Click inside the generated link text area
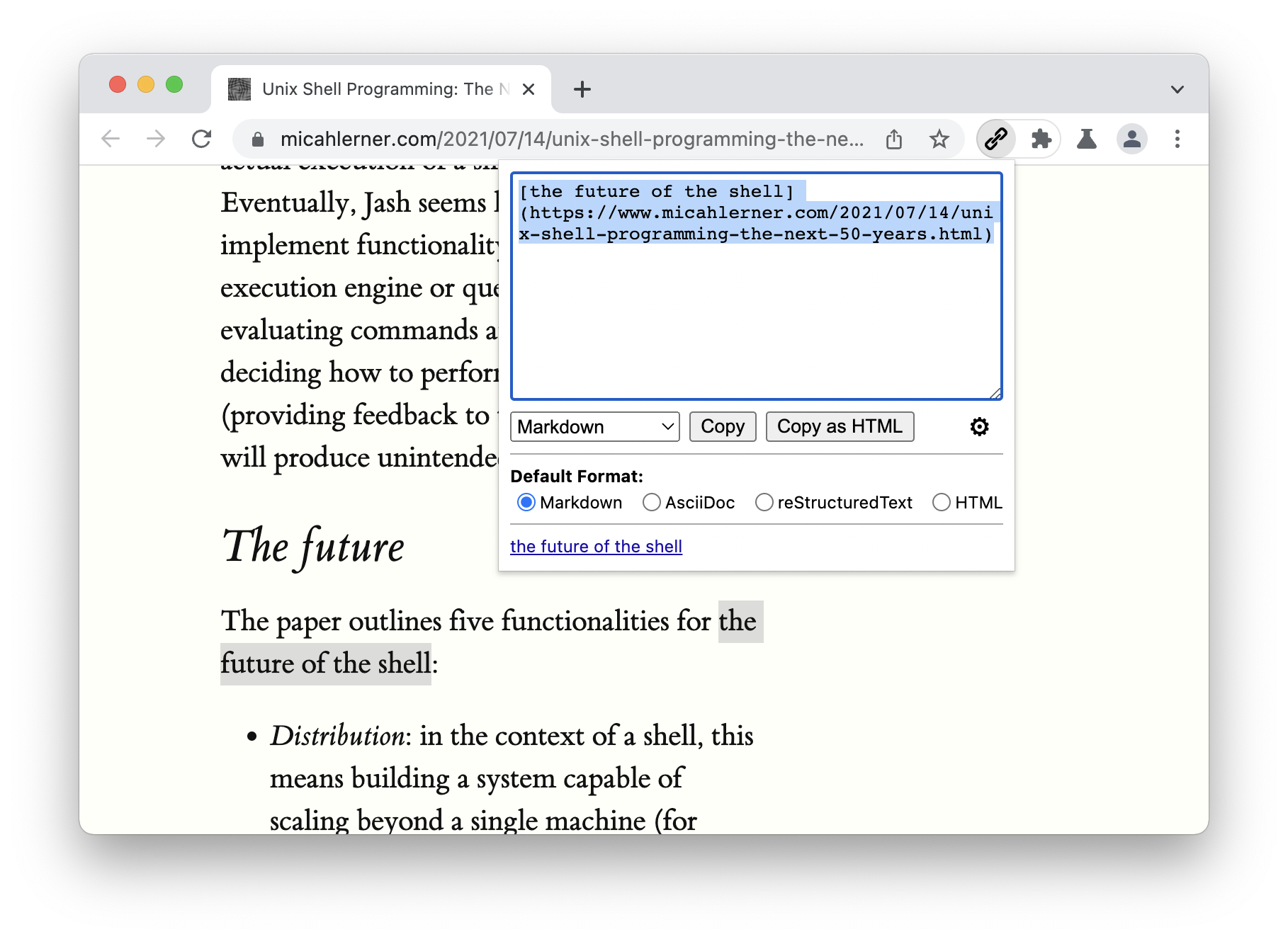Screen dimensions: 1288x939 (756, 286)
